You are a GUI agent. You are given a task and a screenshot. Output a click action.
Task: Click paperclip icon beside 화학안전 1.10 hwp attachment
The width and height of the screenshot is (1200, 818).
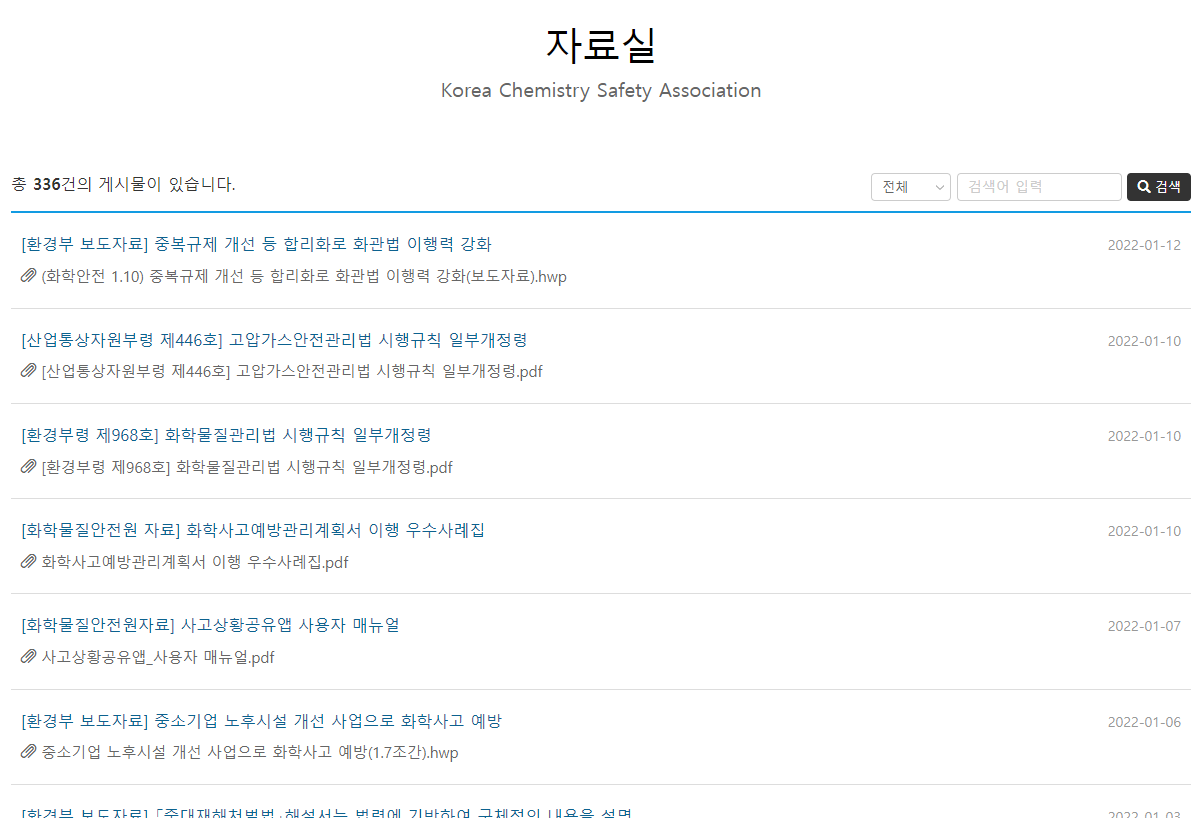[29, 276]
